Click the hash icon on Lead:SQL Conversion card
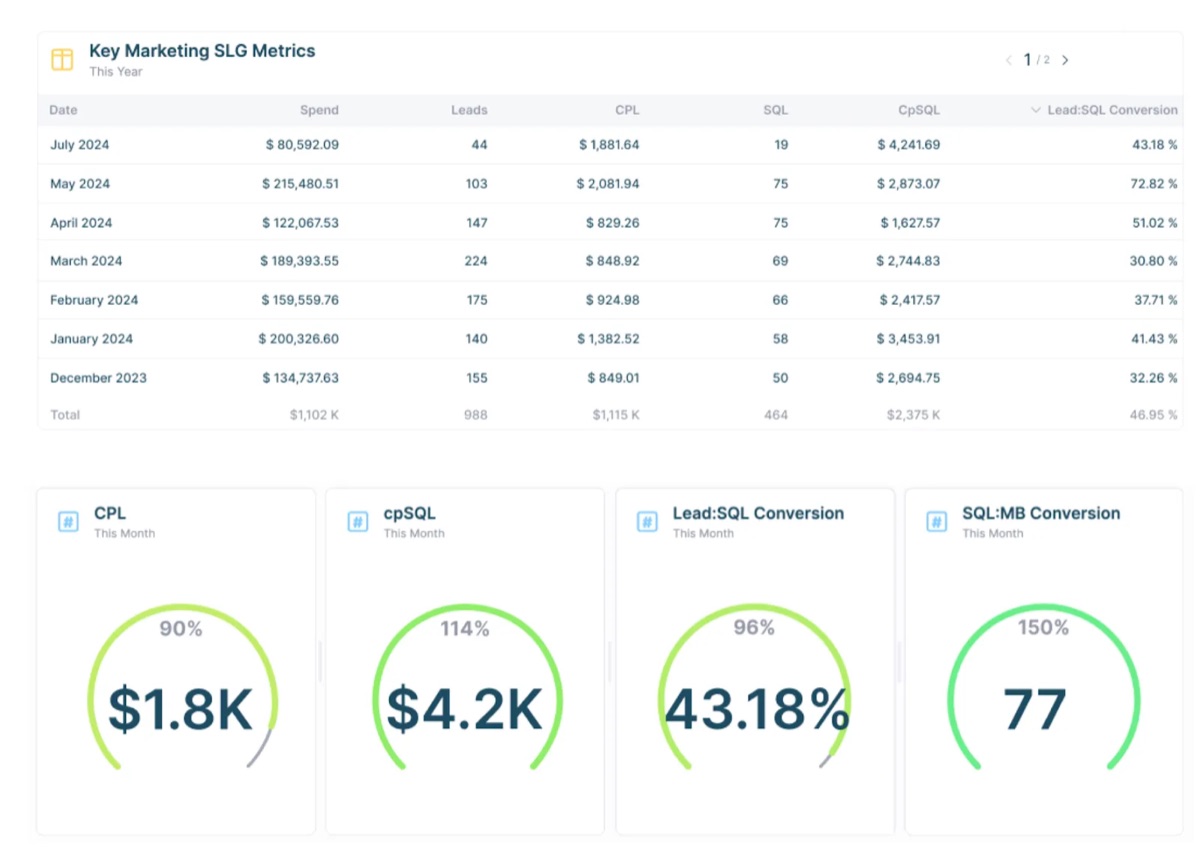1200x850 pixels. click(x=647, y=521)
